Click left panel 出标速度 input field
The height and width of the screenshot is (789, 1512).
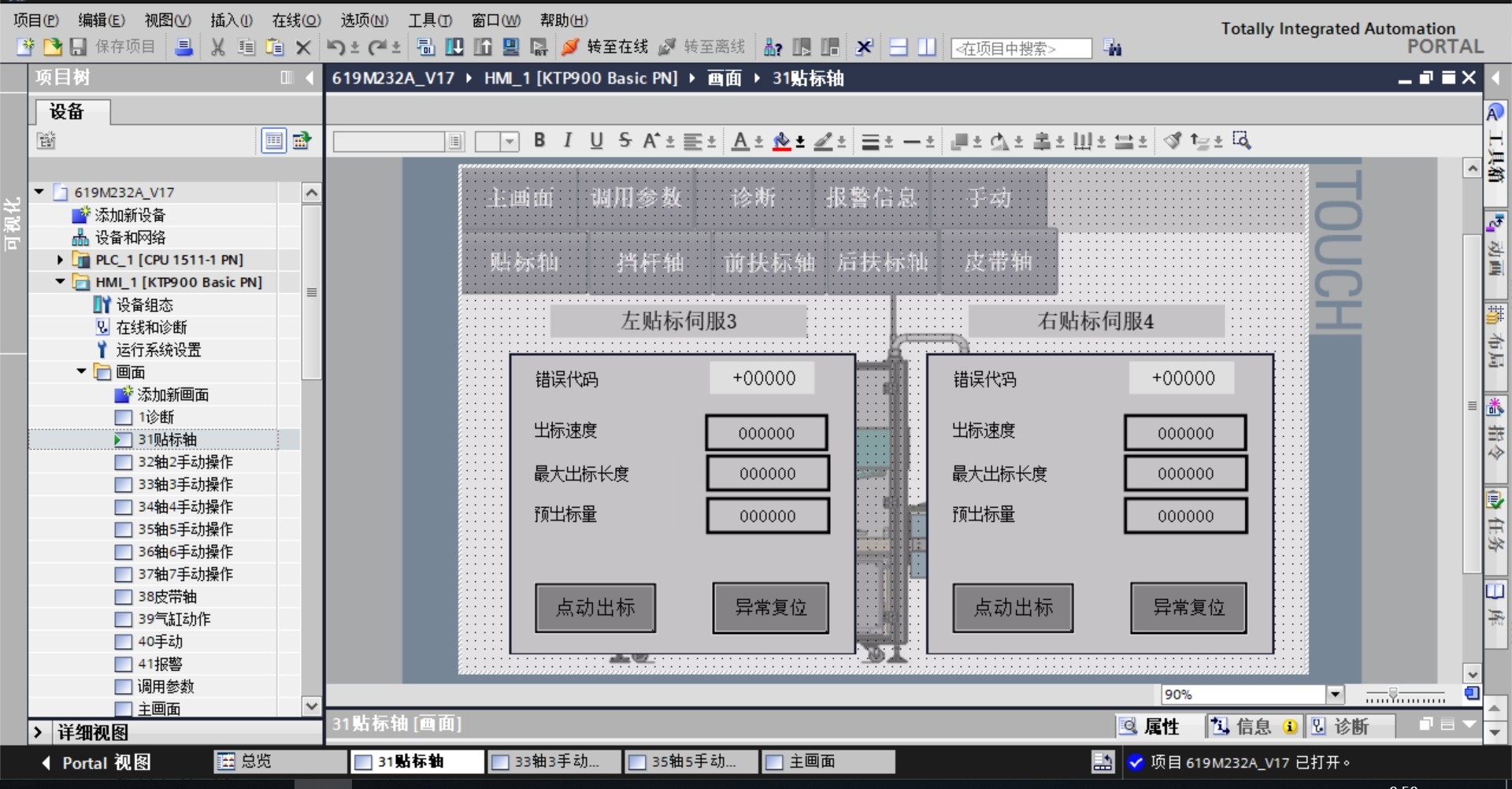tap(766, 433)
